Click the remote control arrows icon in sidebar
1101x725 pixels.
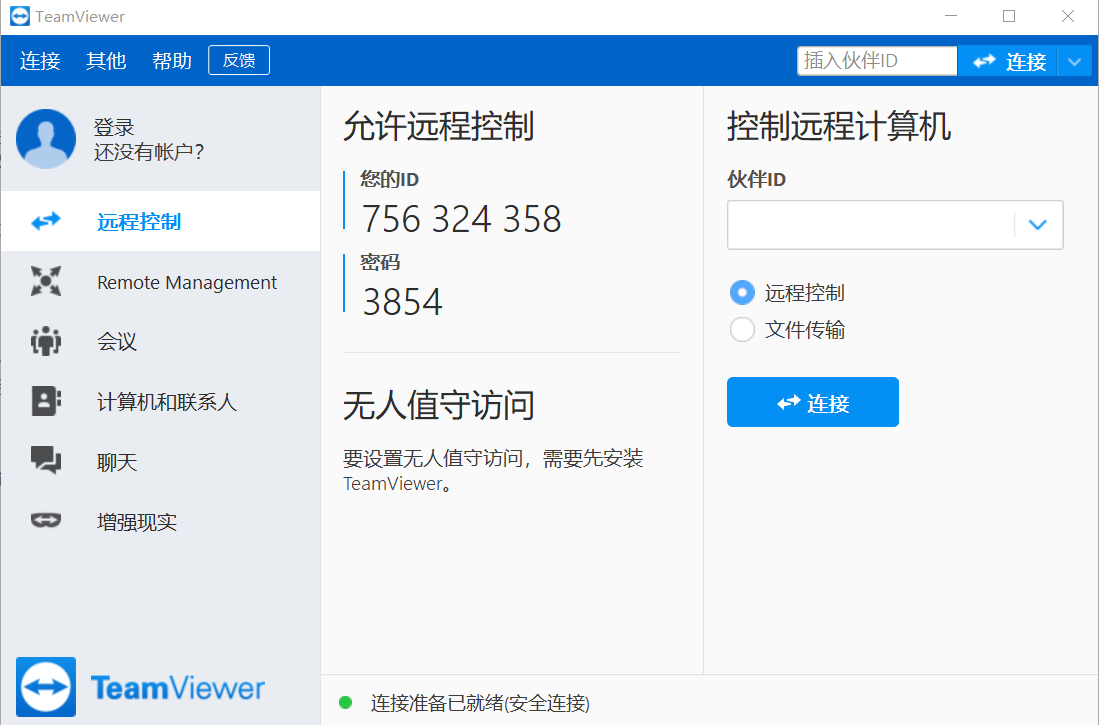[x=46, y=221]
